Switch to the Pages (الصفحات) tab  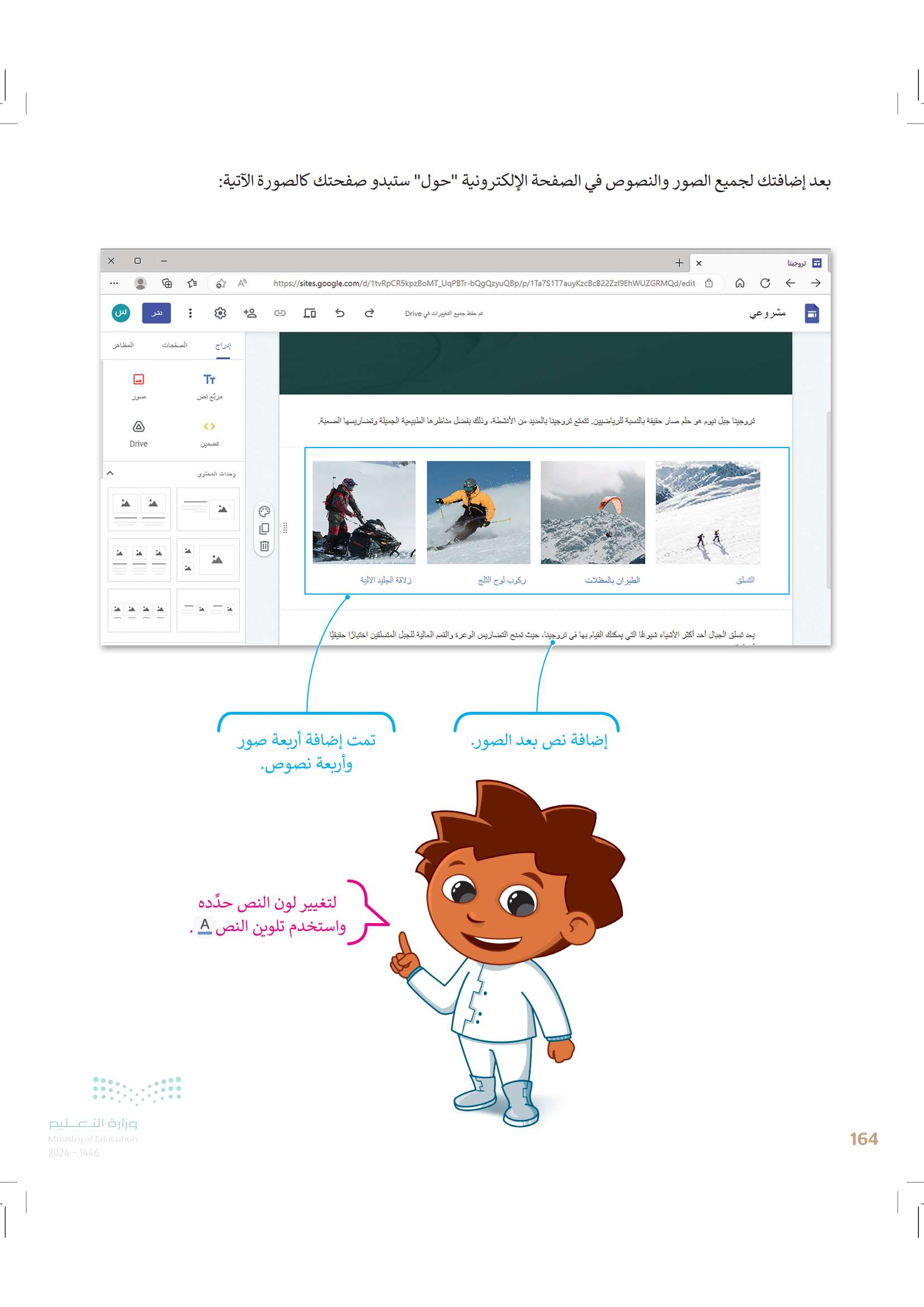174,345
